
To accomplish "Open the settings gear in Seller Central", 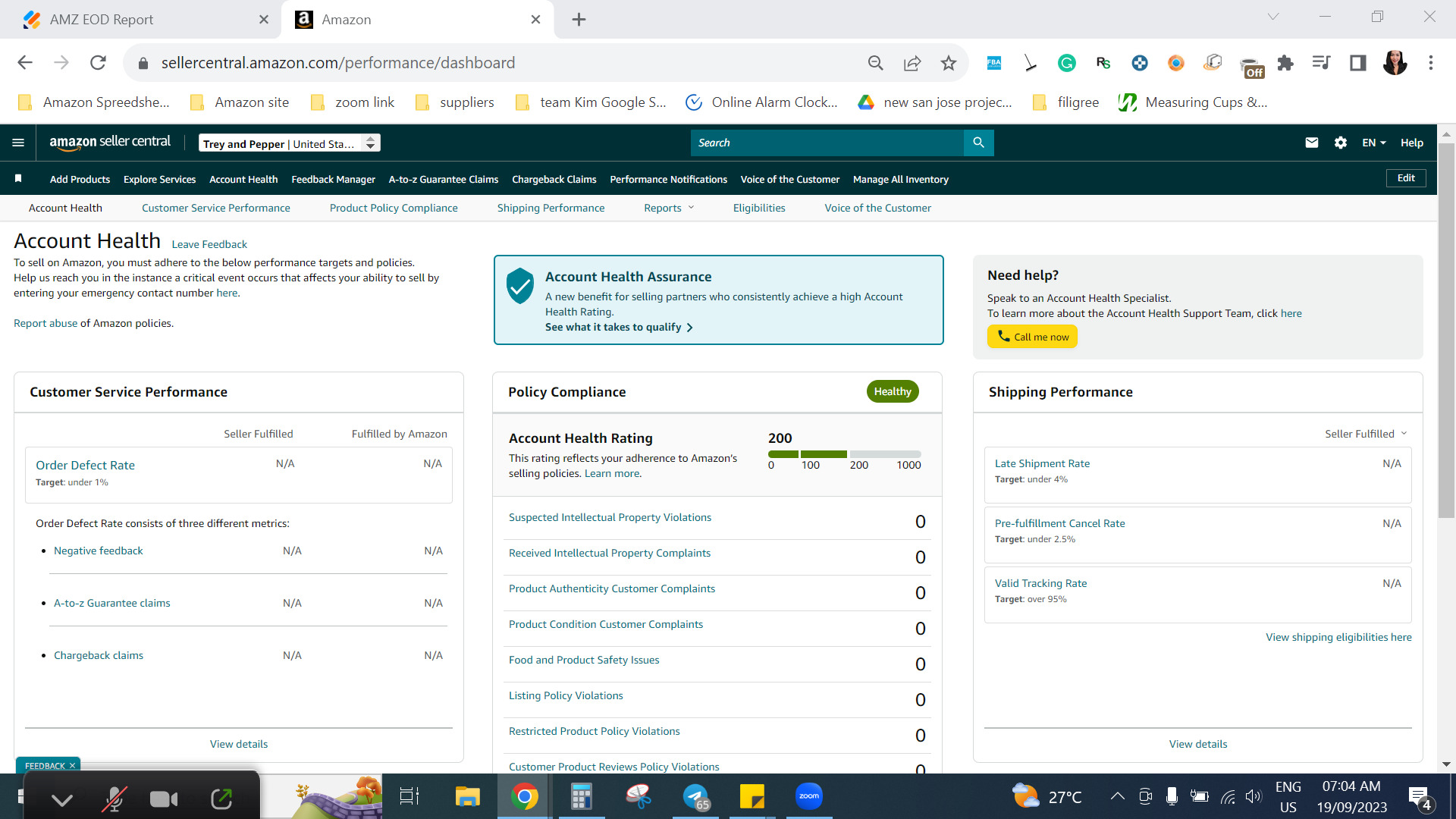I will pyautogui.click(x=1341, y=143).
